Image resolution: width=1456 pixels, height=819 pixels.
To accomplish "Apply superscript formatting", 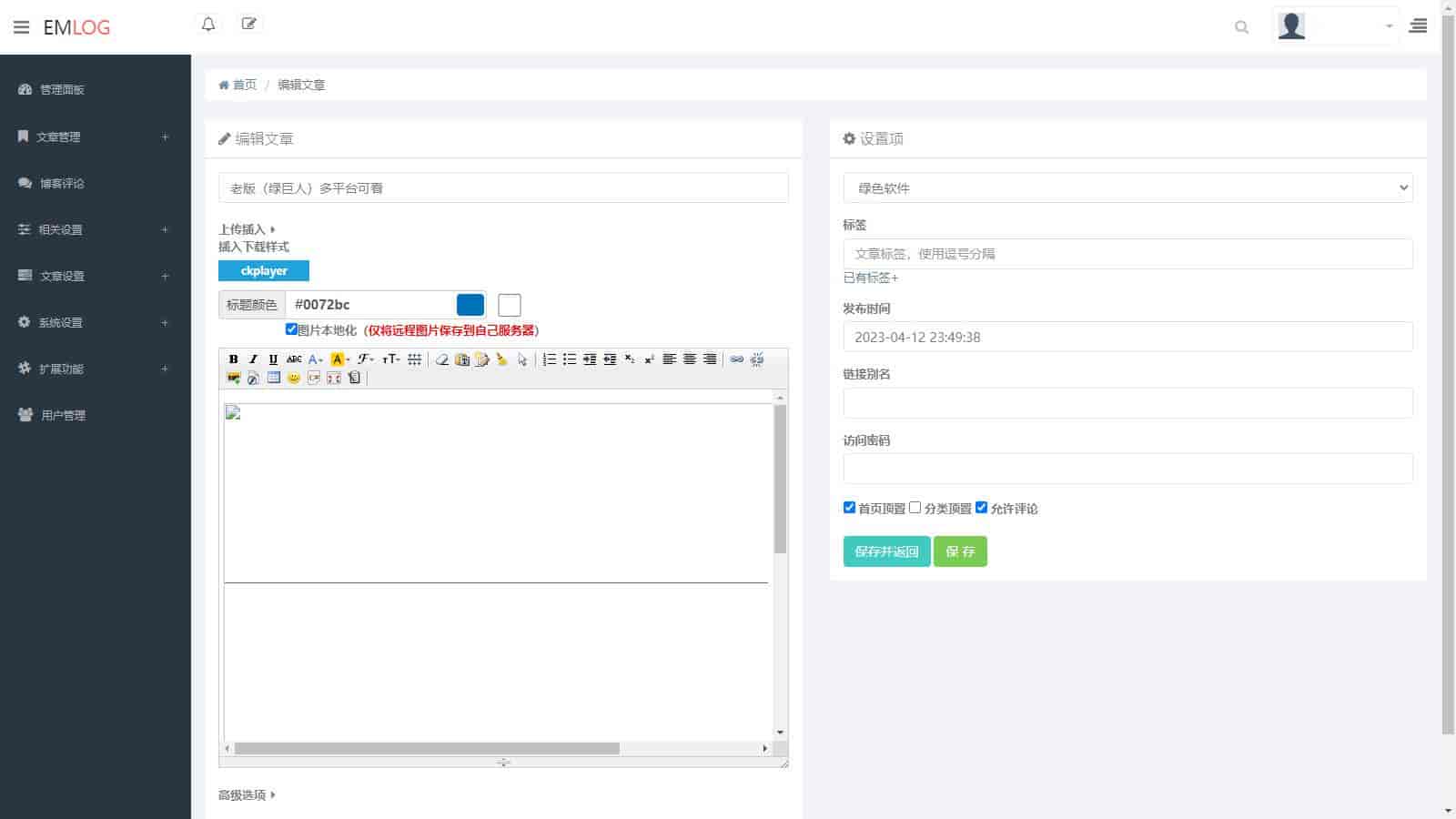I will 650,359.
